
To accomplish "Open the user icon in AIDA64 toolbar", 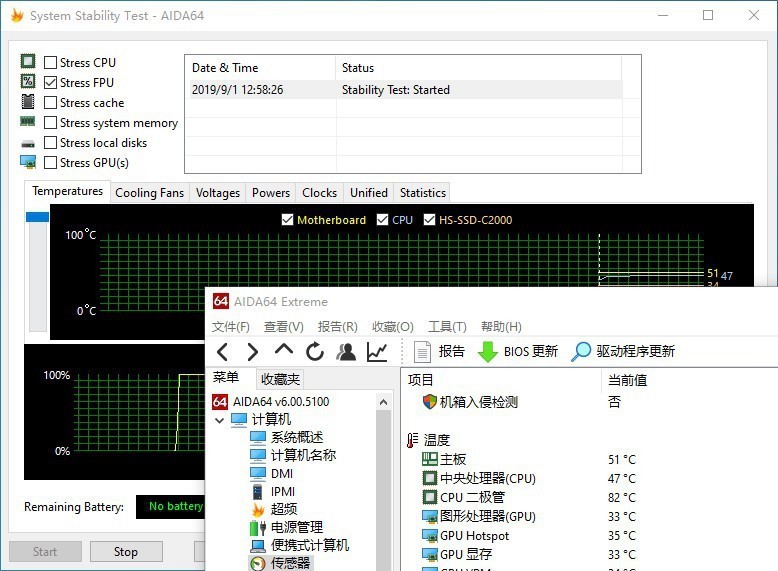I will (x=346, y=352).
